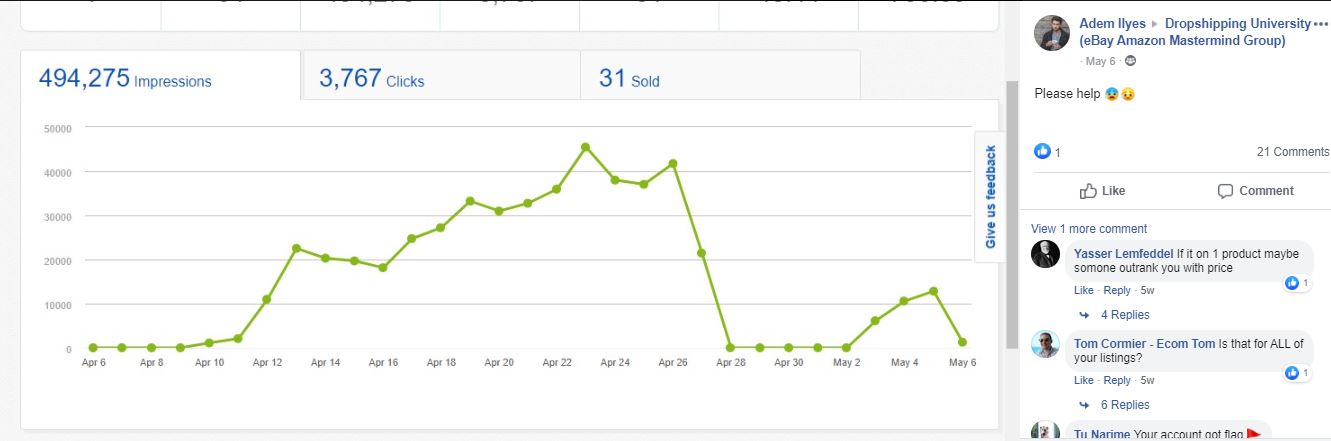Viewport: 1331px width, 441px height.
Task: Click Tom Cormier's avatar
Action: point(1046,344)
